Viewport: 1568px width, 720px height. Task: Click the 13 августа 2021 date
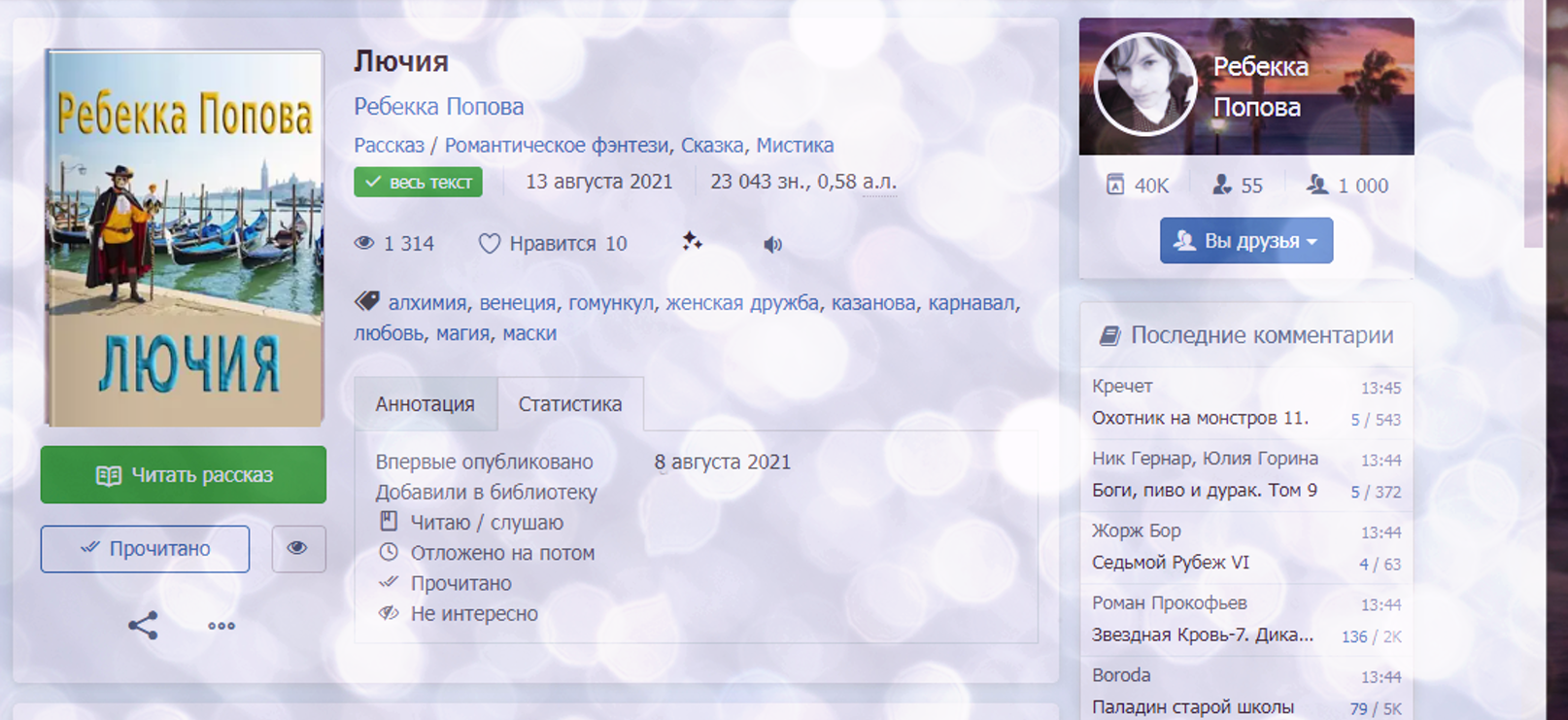[x=599, y=182]
